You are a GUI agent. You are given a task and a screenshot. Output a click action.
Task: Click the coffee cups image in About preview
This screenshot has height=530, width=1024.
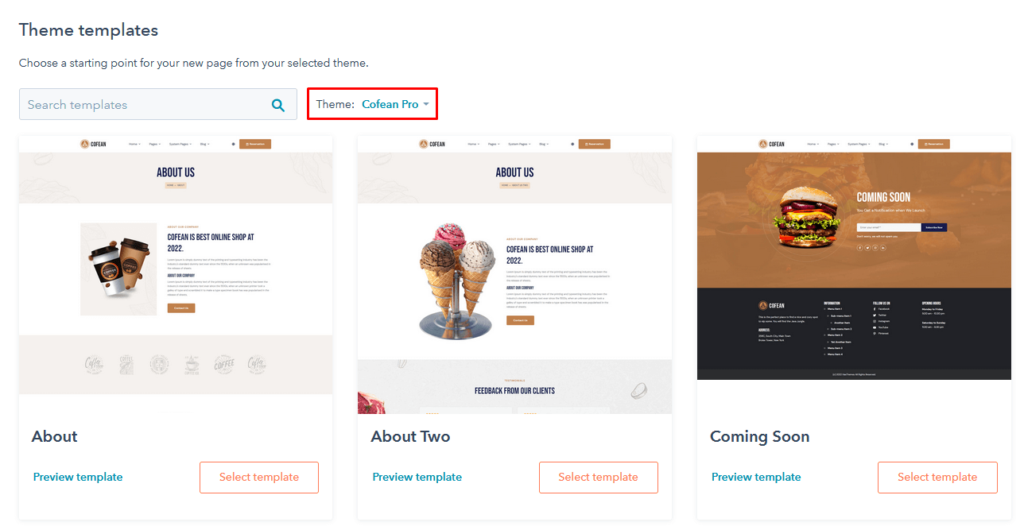pyautogui.click(x=119, y=269)
